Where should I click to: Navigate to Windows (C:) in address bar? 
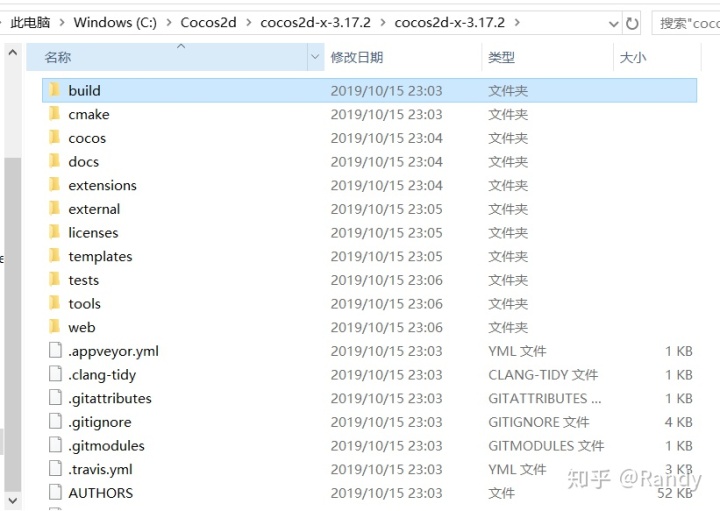(115, 22)
